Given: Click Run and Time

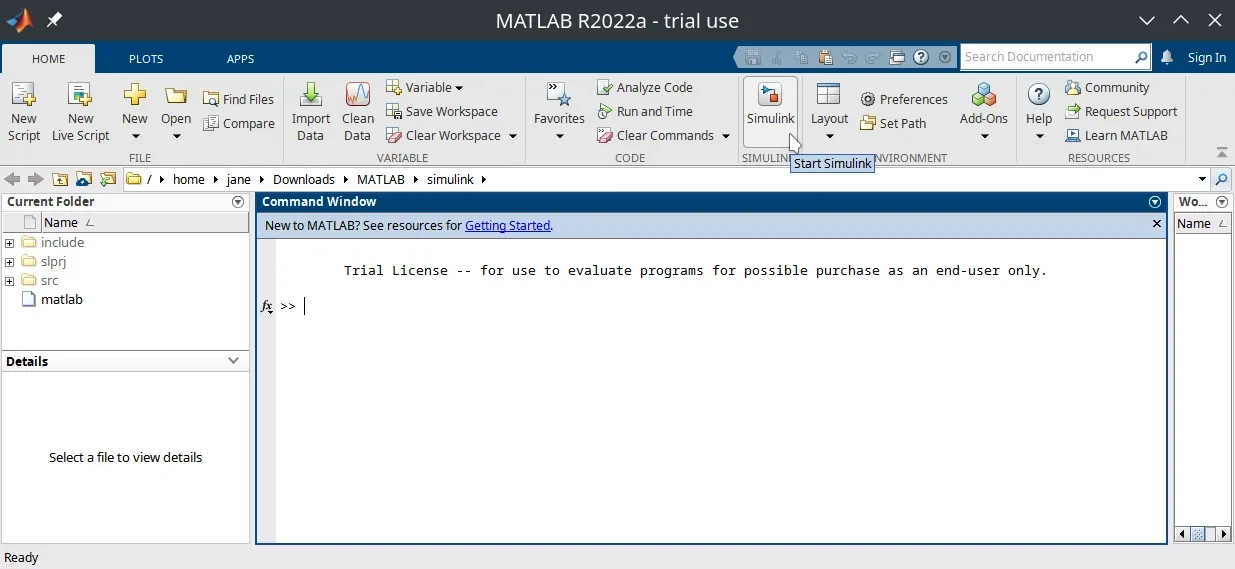Looking at the screenshot, I should tap(645, 111).
